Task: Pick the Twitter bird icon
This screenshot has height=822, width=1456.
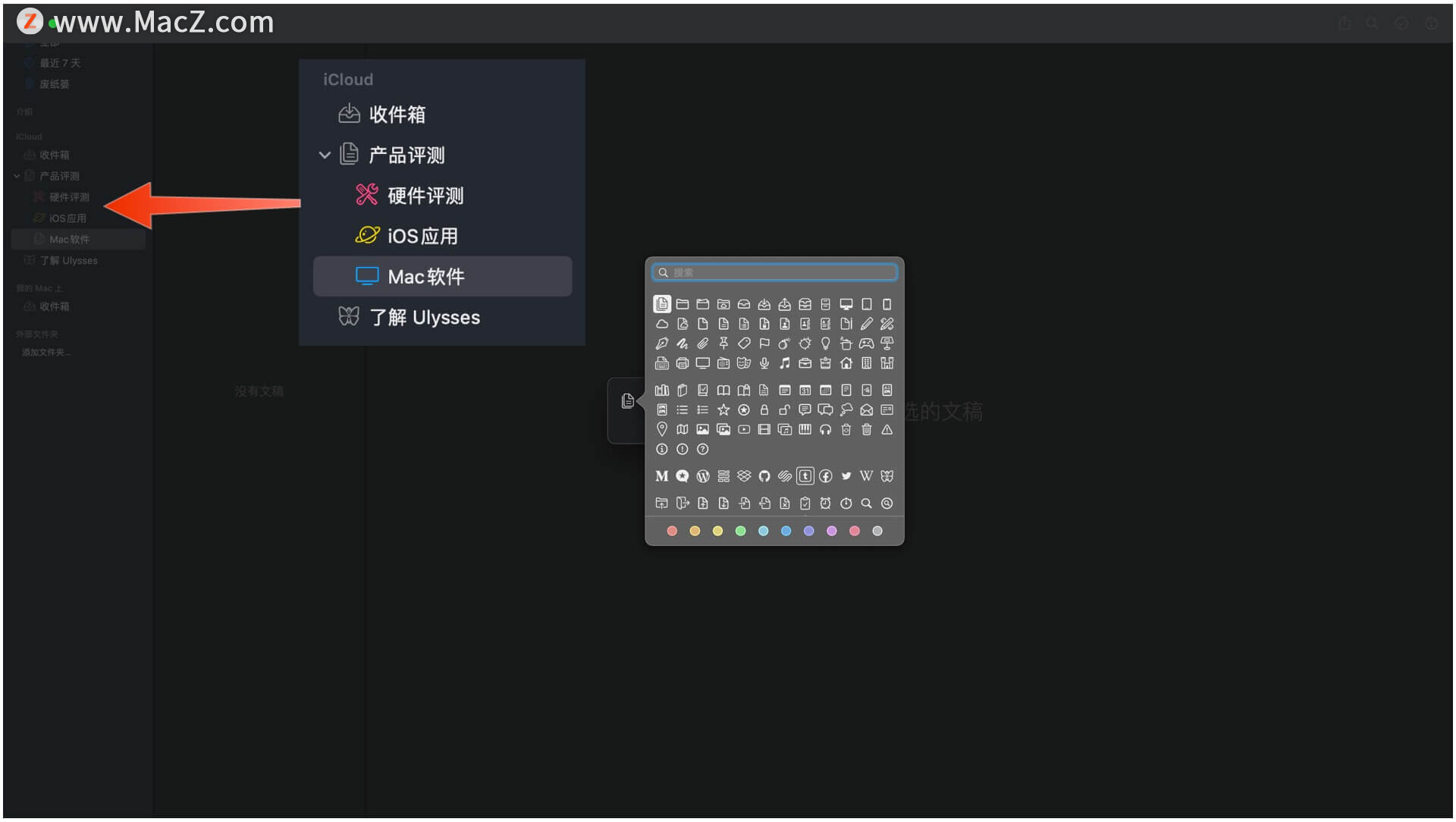Action: click(x=846, y=476)
